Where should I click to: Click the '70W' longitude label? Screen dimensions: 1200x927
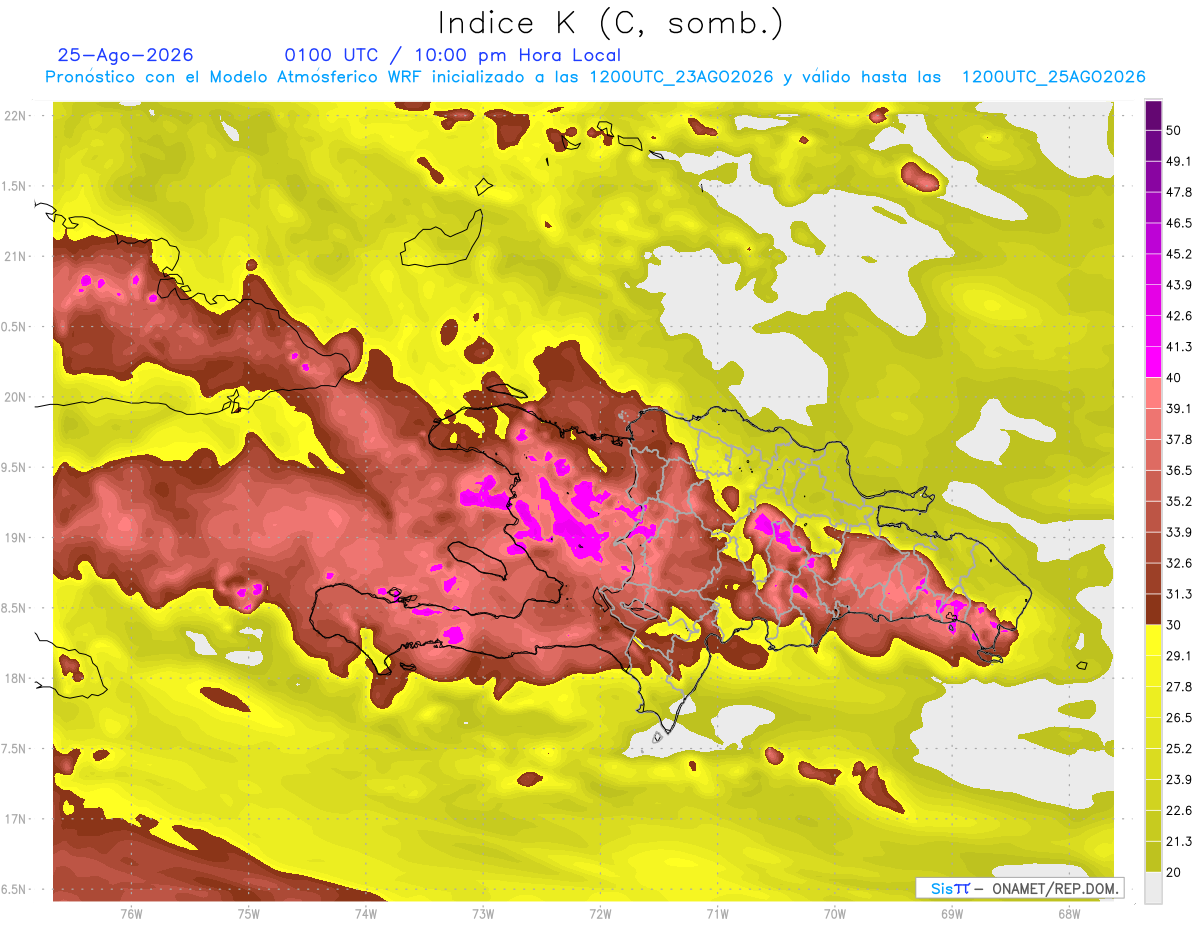pyautogui.click(x=834, y=914)
